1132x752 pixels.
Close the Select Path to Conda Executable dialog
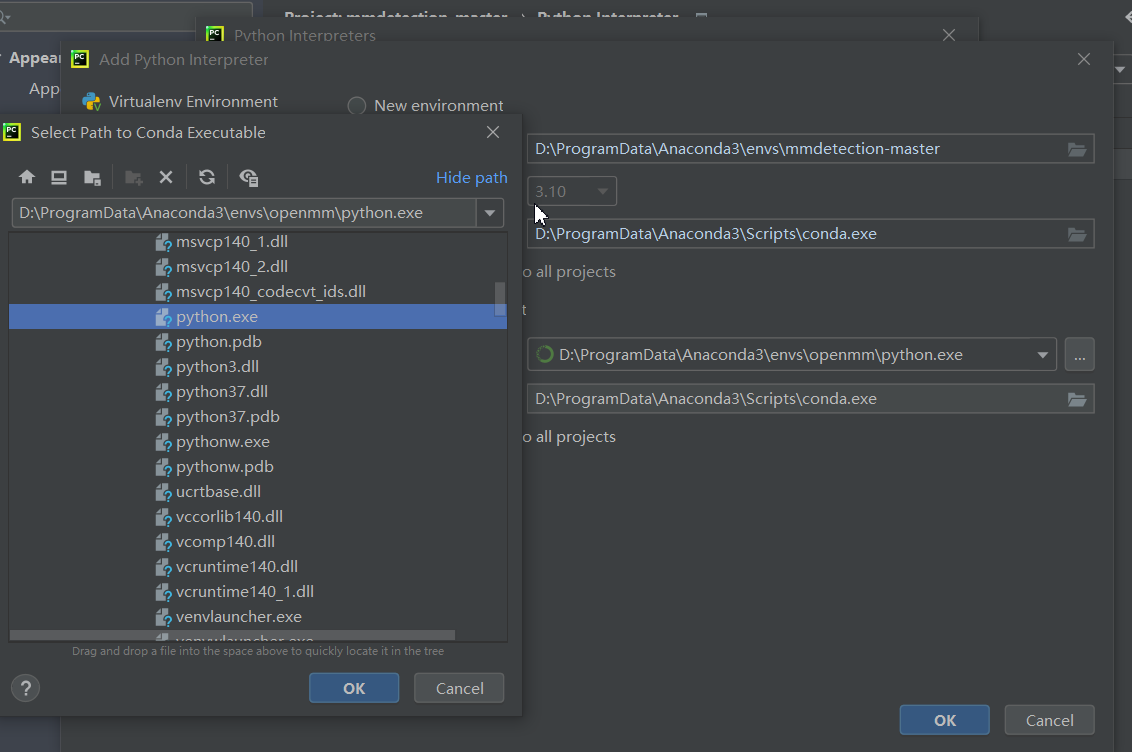[x=493, y=133]
